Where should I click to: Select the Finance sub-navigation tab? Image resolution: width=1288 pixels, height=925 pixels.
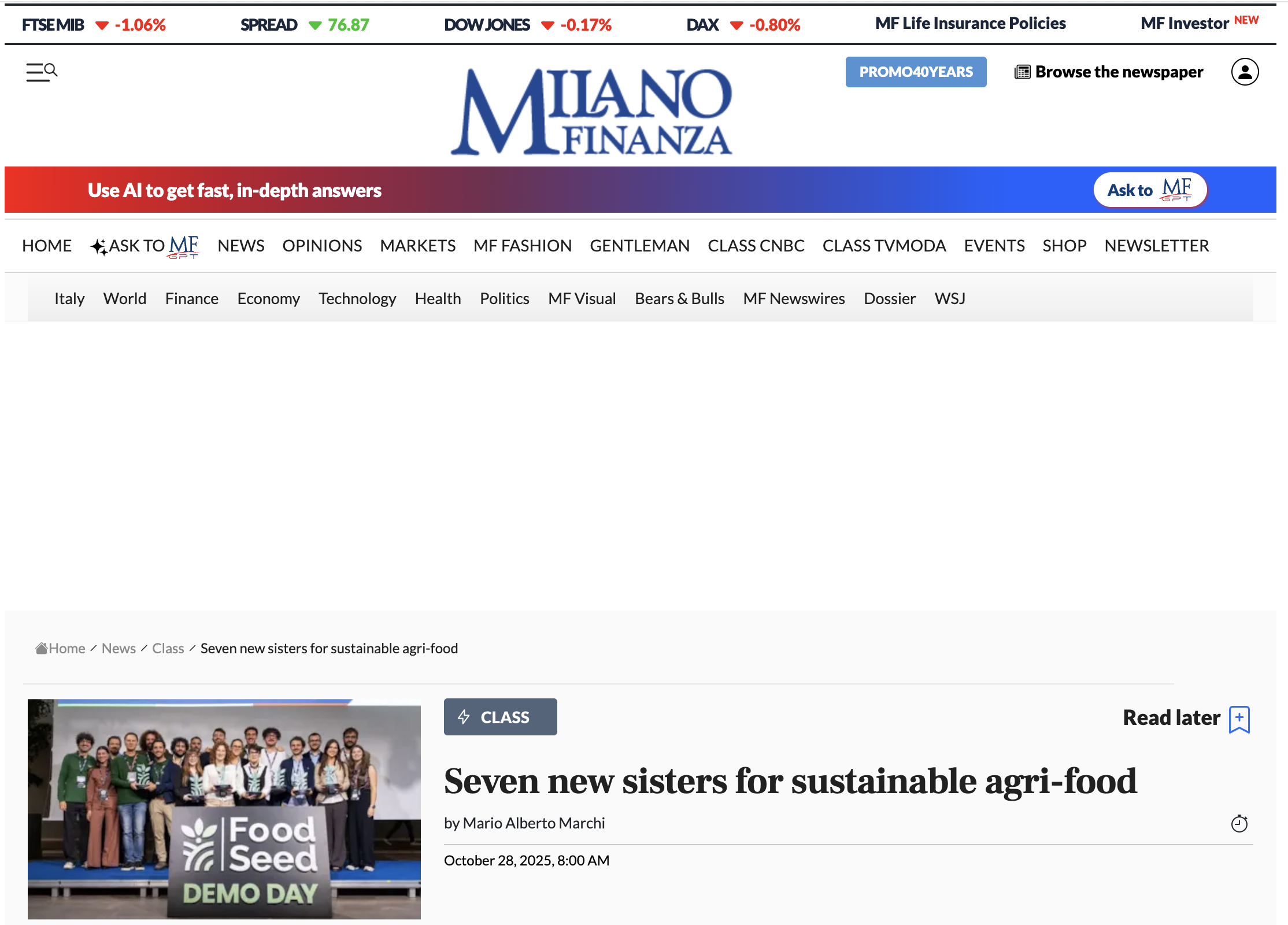(x=192, y=298)
